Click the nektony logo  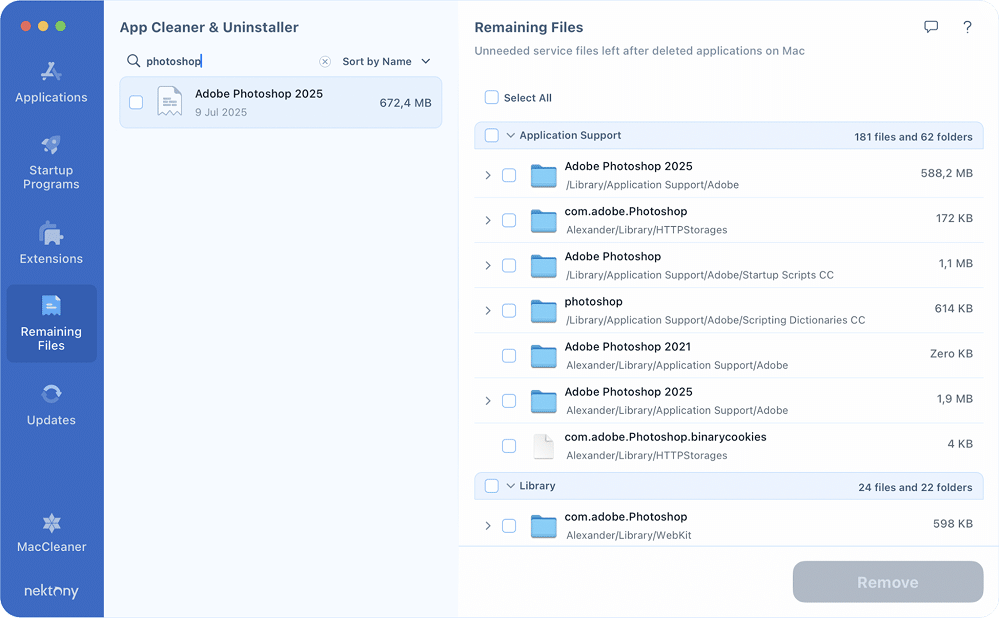[x=51, y=591]
